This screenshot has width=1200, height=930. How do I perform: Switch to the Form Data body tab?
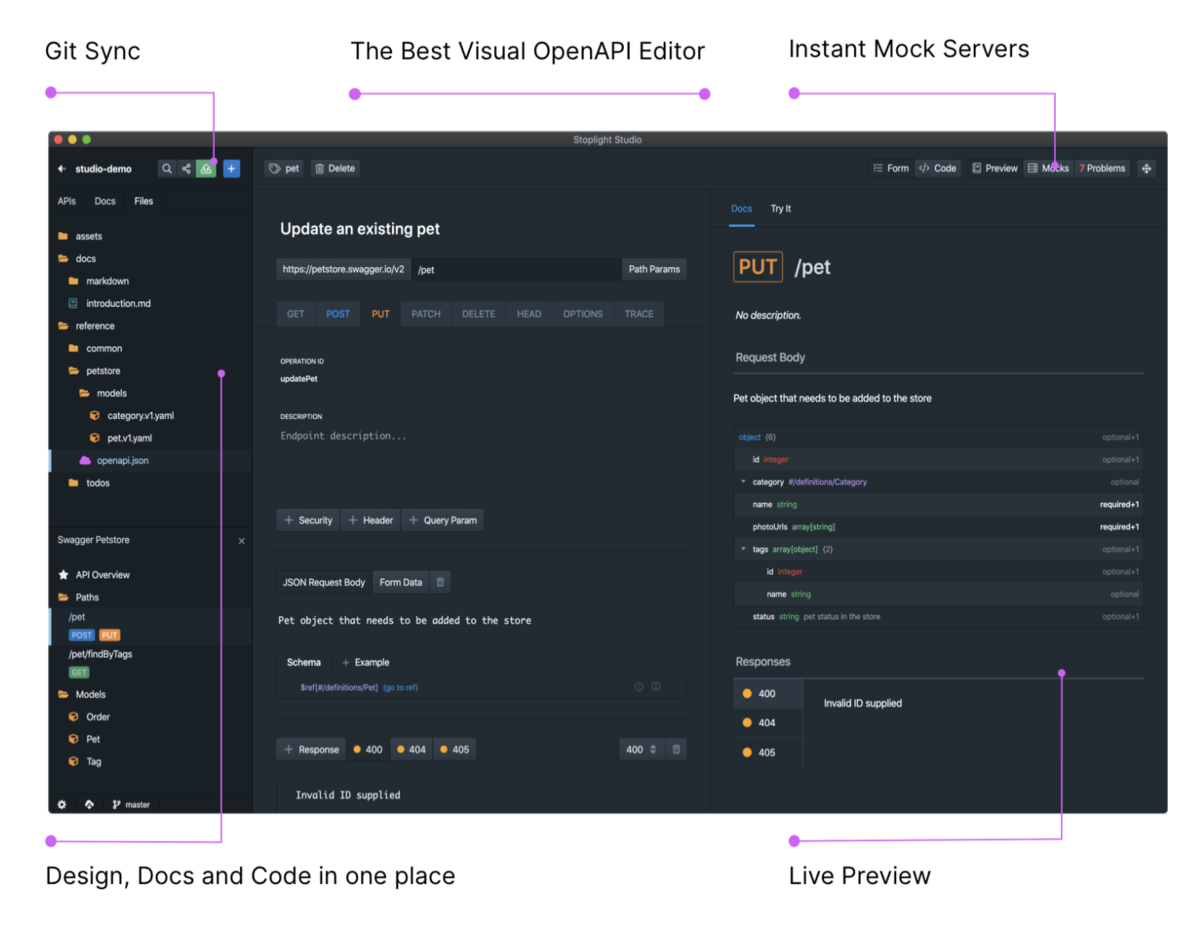(401, 582)
